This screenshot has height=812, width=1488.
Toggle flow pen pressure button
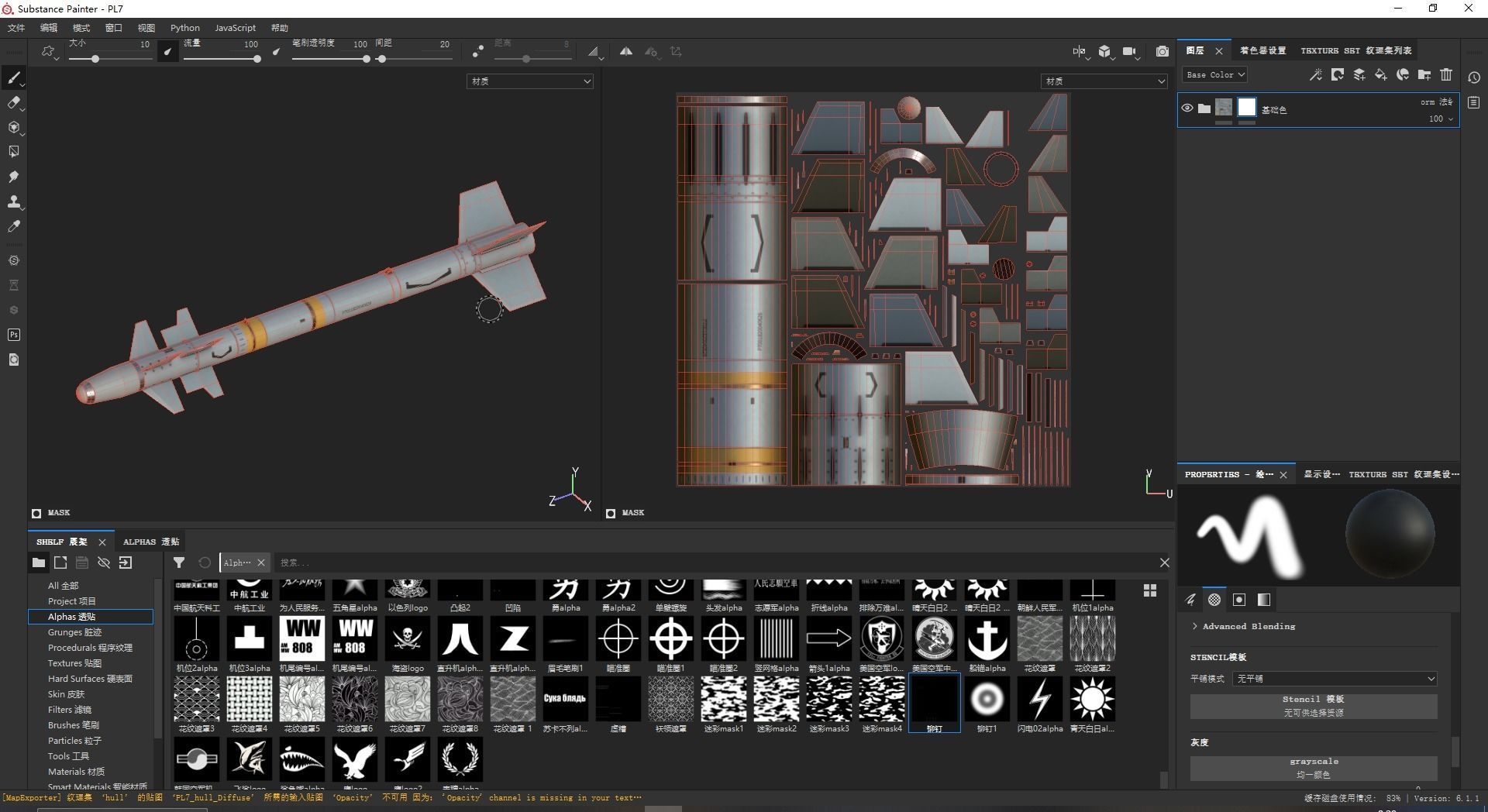(276, 52)
